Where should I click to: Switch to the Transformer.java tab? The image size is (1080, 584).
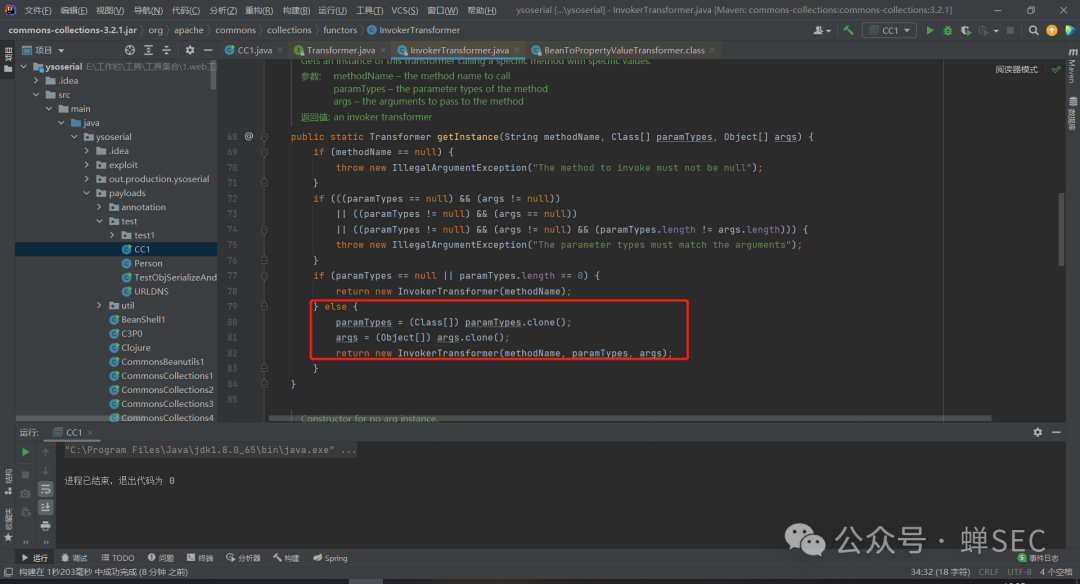(340, 50)
